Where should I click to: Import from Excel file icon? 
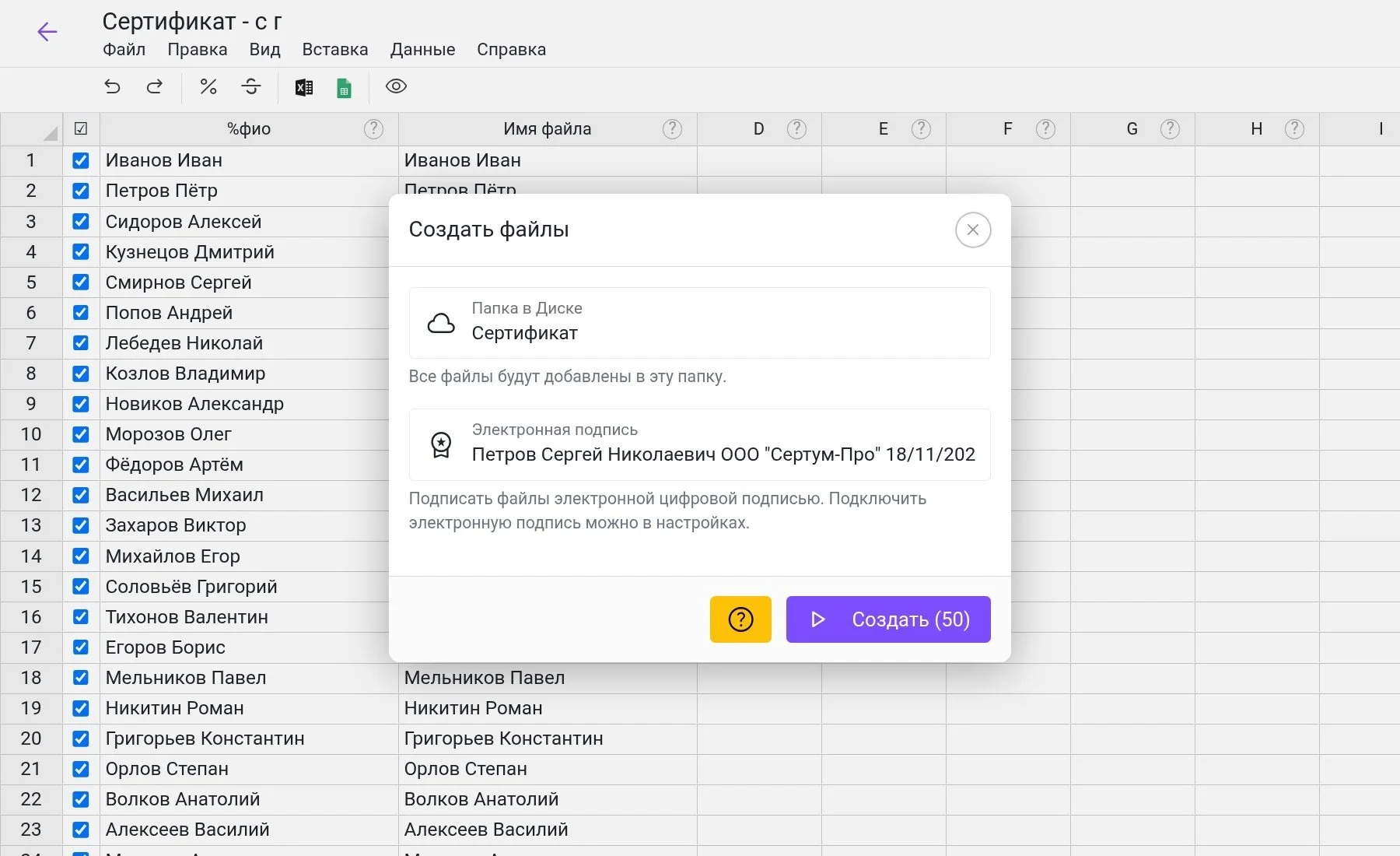[304, 87]
